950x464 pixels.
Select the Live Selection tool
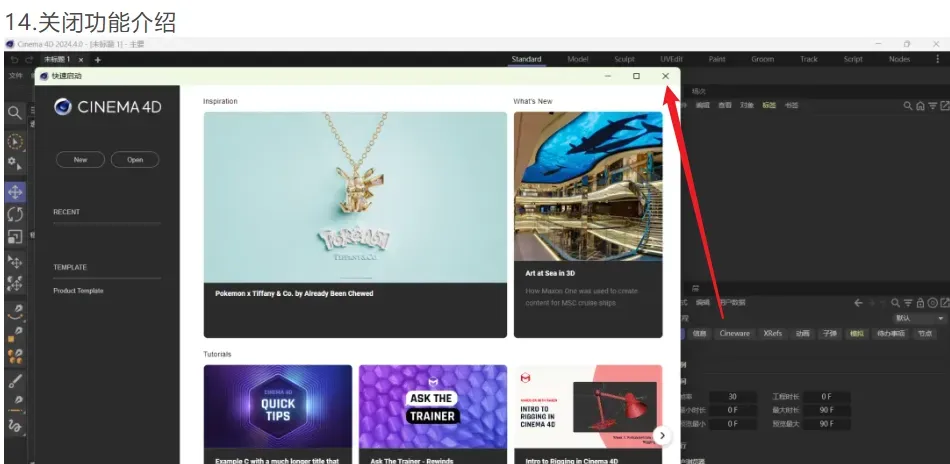[15, 142]
